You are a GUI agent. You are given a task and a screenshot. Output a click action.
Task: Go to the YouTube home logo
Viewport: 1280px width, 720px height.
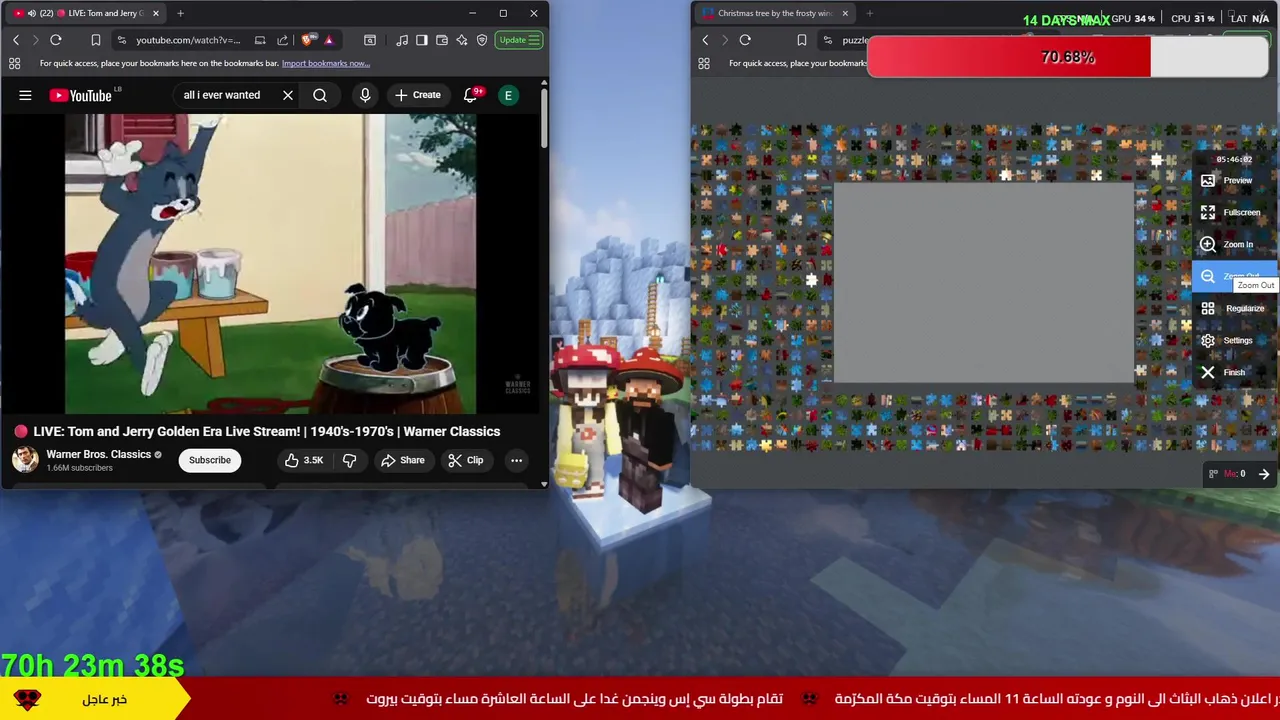pos(81,95)
